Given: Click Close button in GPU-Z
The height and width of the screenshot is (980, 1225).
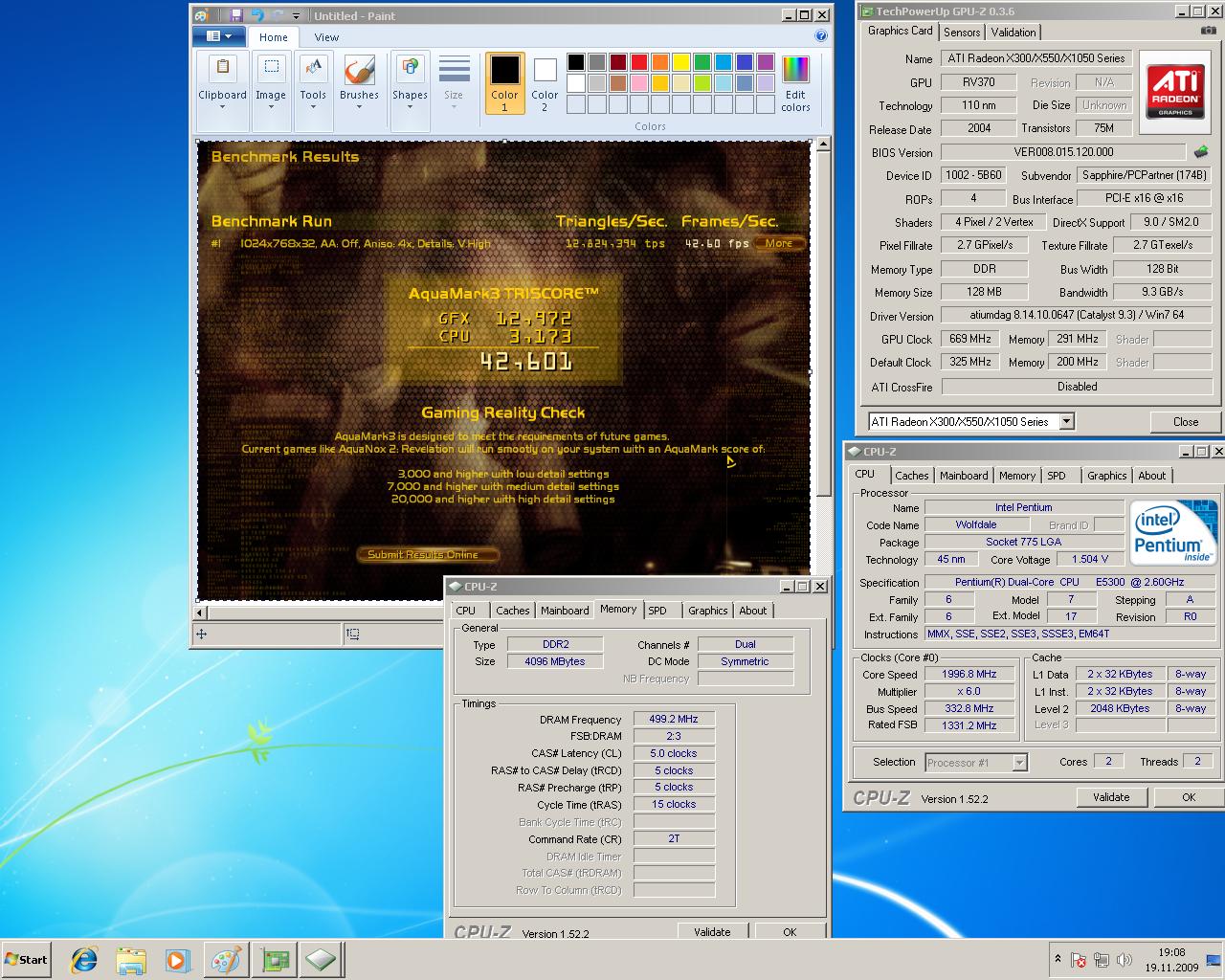Looking at the screenshot, I should [1186, 421].
